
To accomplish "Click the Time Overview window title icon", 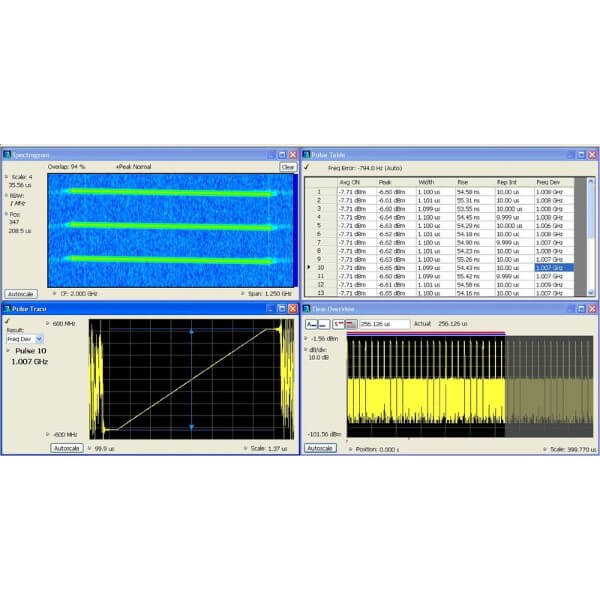I will [307, 309].
